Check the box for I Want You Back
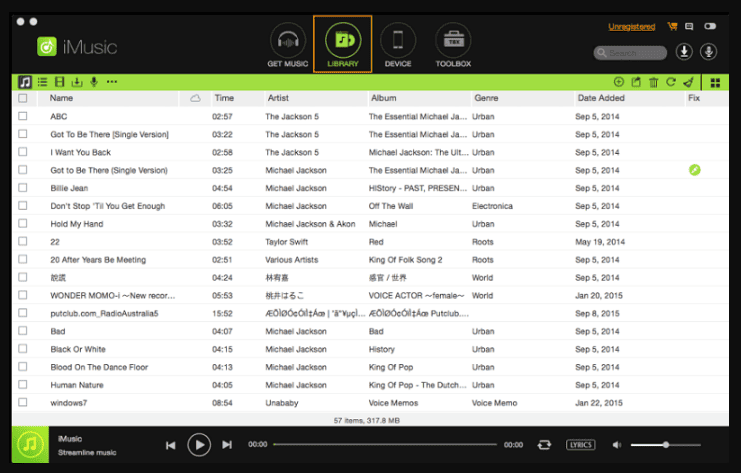This screenshot has width=741, height=473. coord(22,152)
